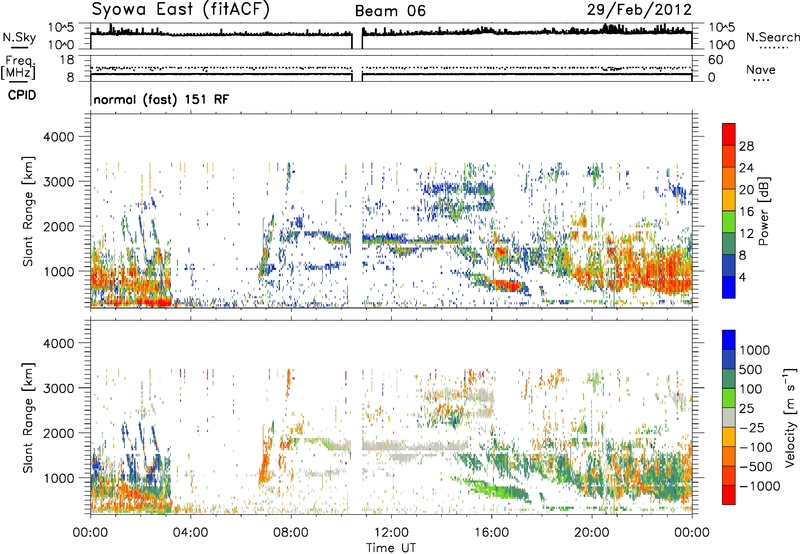800x554 pixels.
Task: Click the blue top segment of Velocity colorbar
Action: (729, 340)
